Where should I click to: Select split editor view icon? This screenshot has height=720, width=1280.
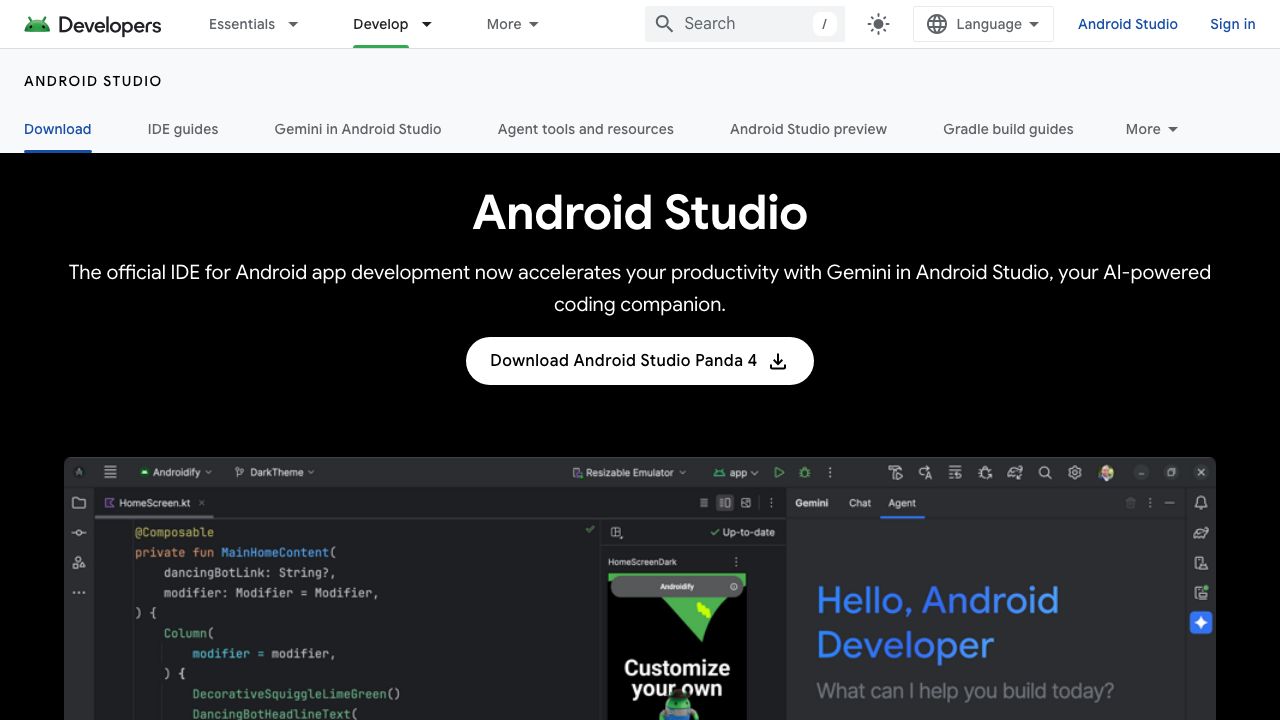pos(725,503)
